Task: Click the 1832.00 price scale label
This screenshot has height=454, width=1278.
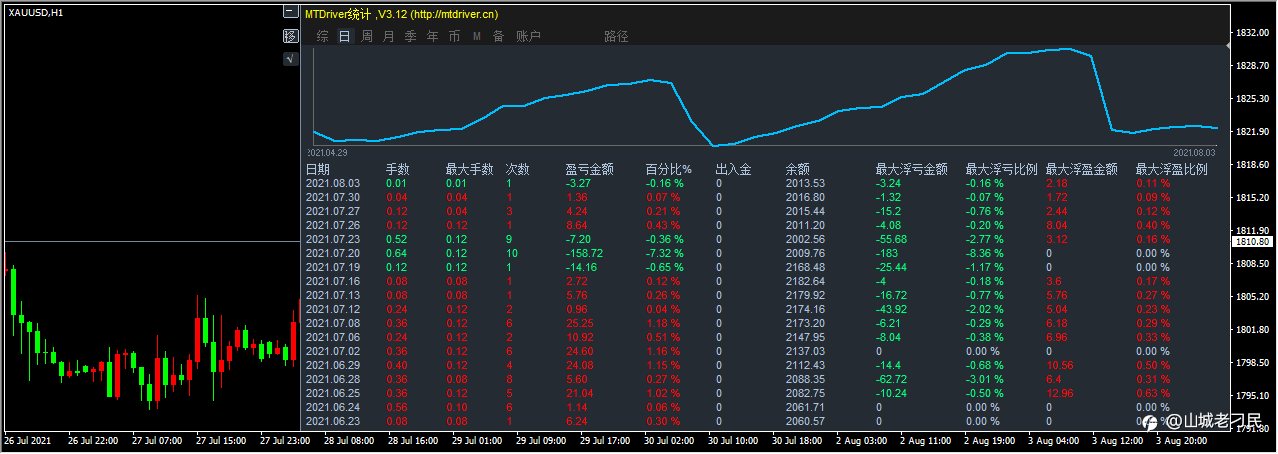Action: [x=1253, y=33]
